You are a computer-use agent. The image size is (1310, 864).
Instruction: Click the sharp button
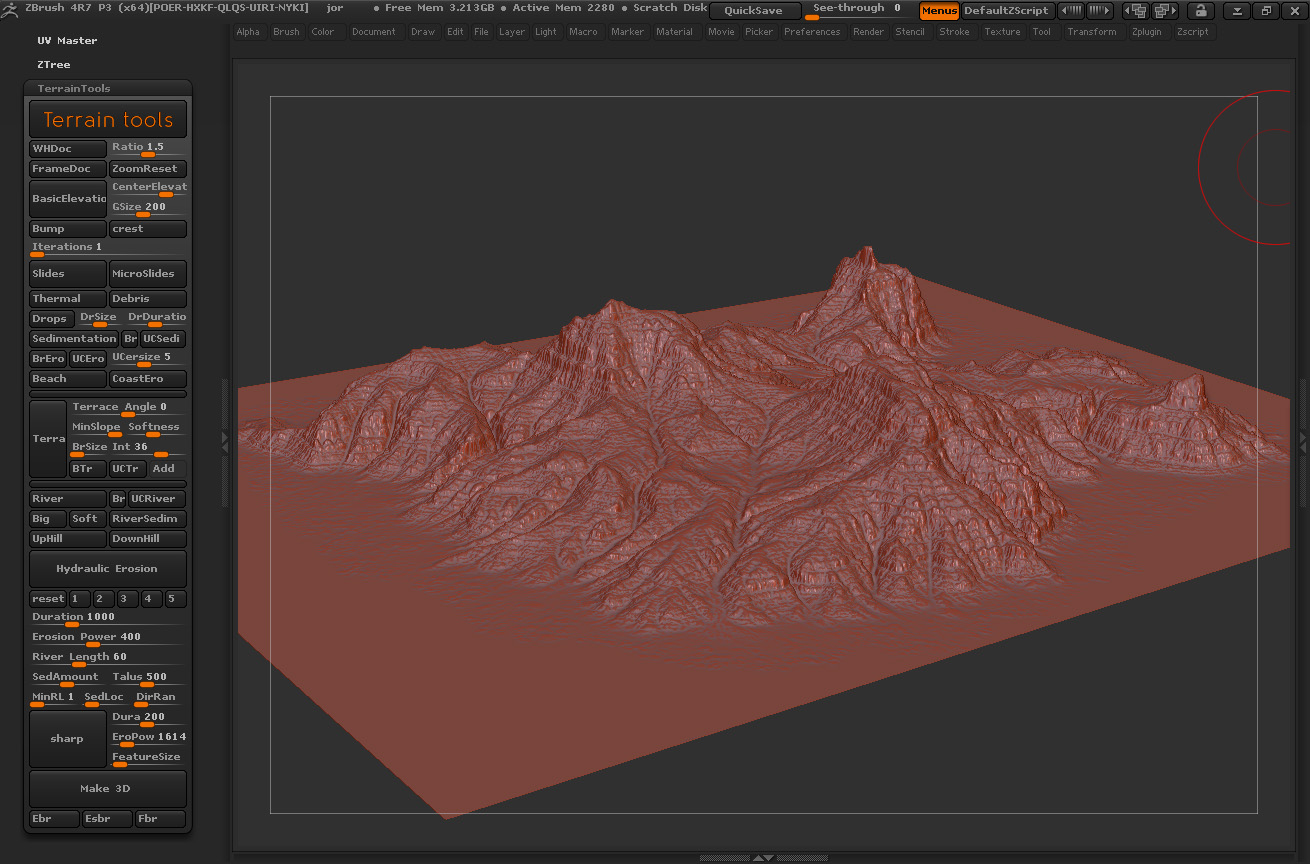pyautogui.click(x=68, y=738)
